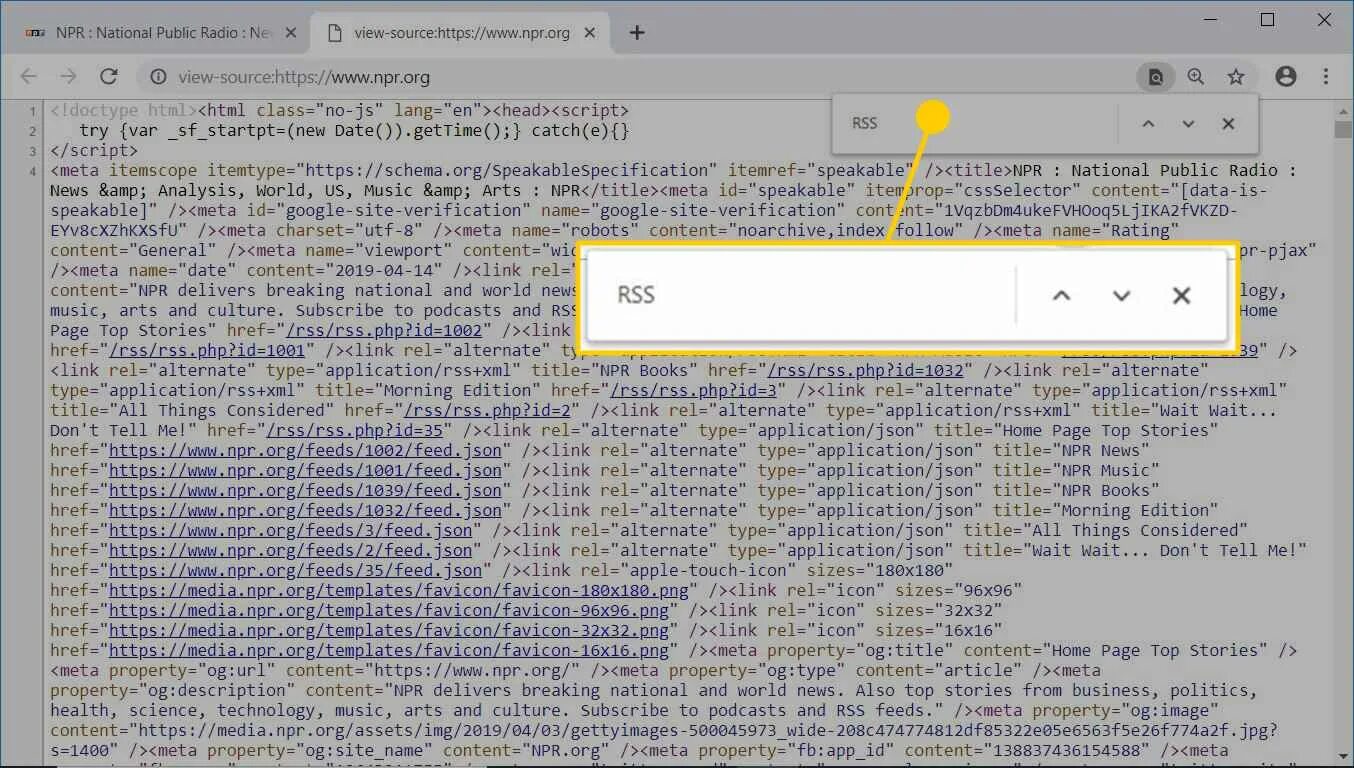This screenshot has height=768, width=1354.
Task: Click the "google-site-verification" id text
Action: [403, 210]
